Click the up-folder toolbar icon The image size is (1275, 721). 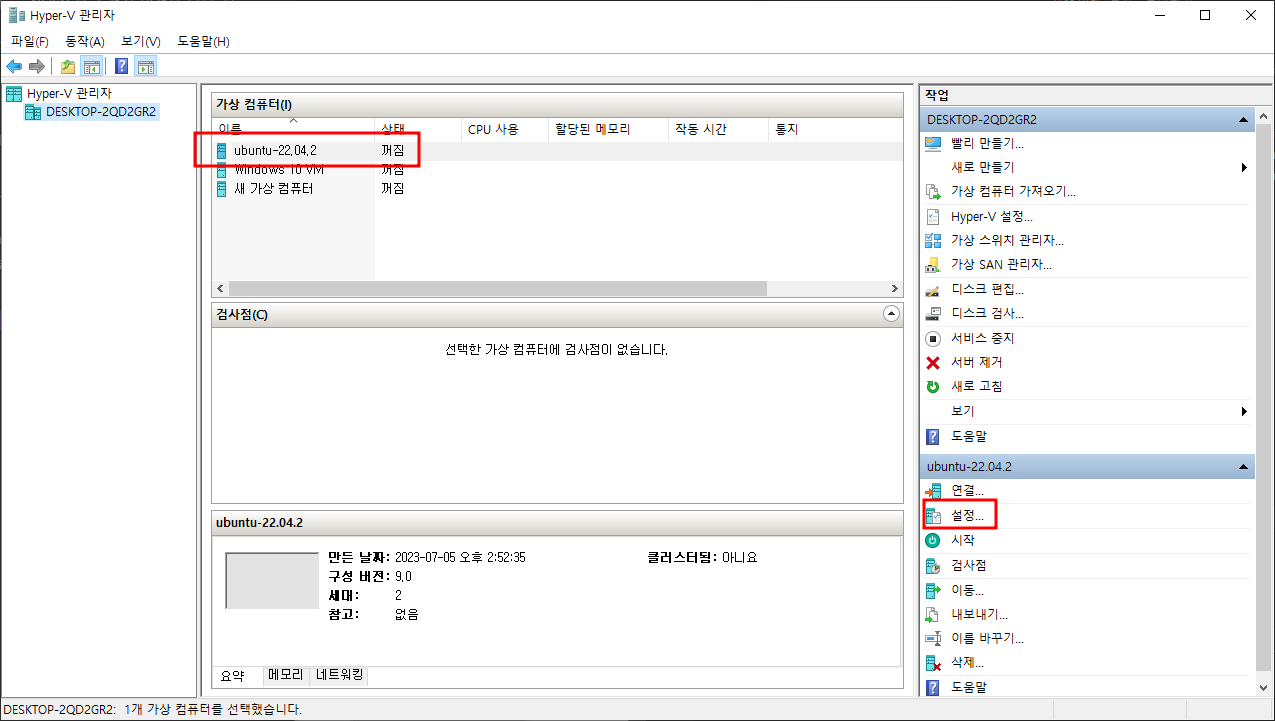point(67,67)
